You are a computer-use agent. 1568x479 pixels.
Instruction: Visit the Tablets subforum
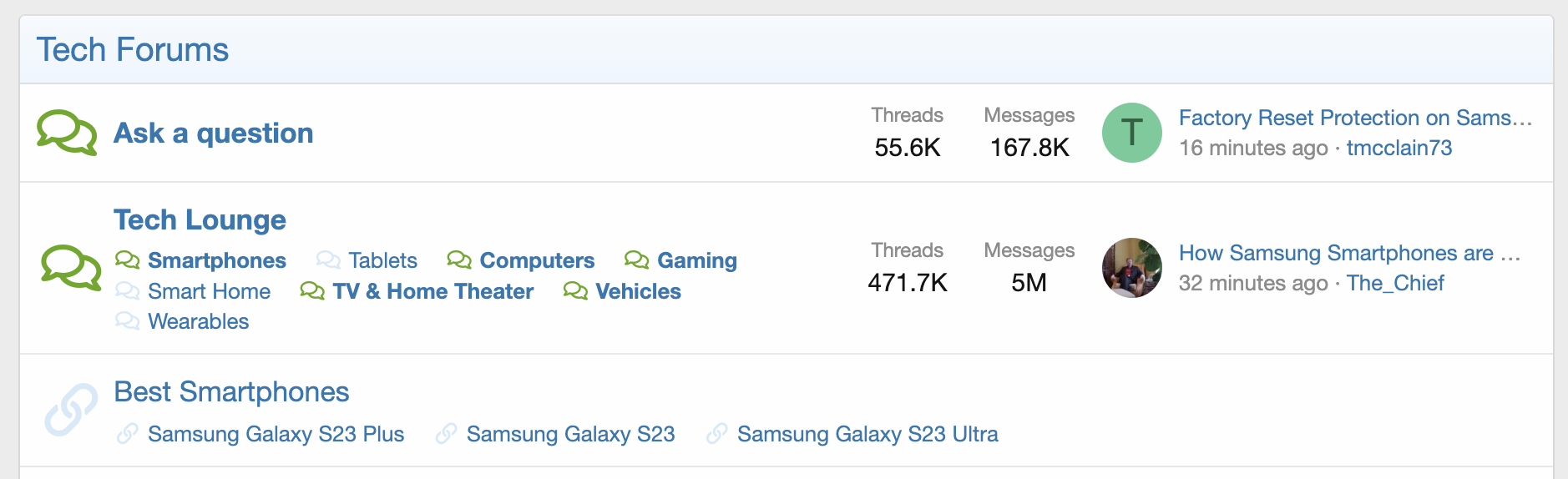382,260
